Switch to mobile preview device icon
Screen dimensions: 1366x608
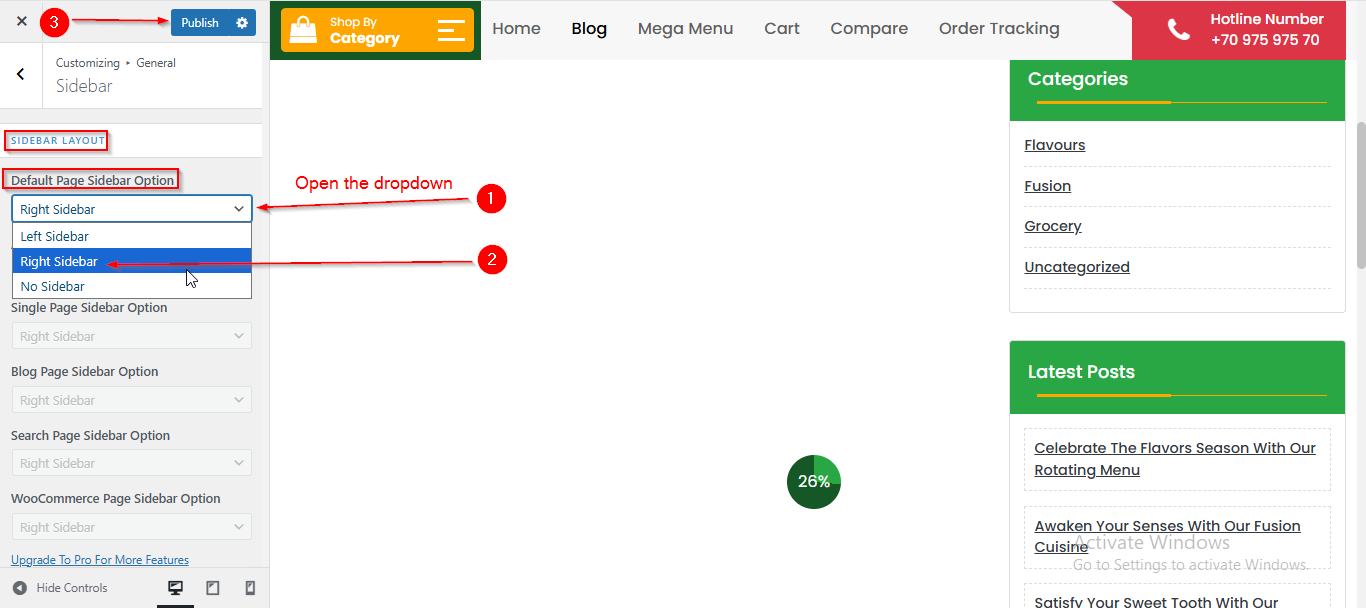click(x=250, y=588)
